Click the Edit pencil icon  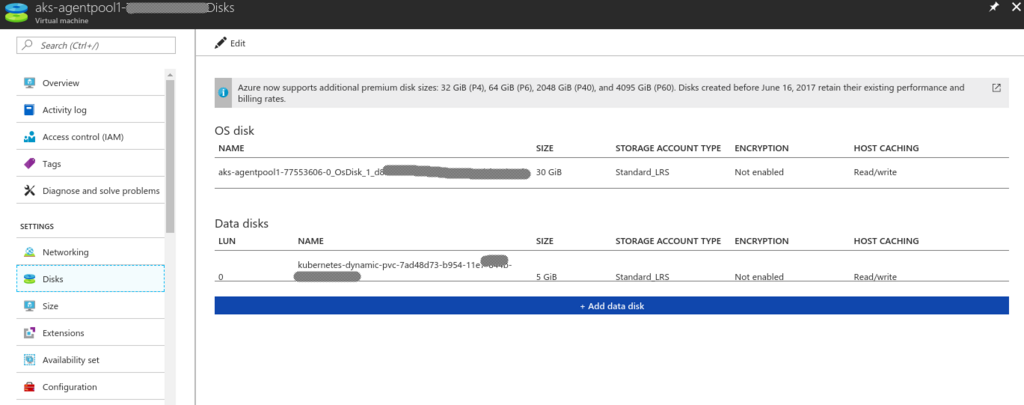tap(220, 43)
